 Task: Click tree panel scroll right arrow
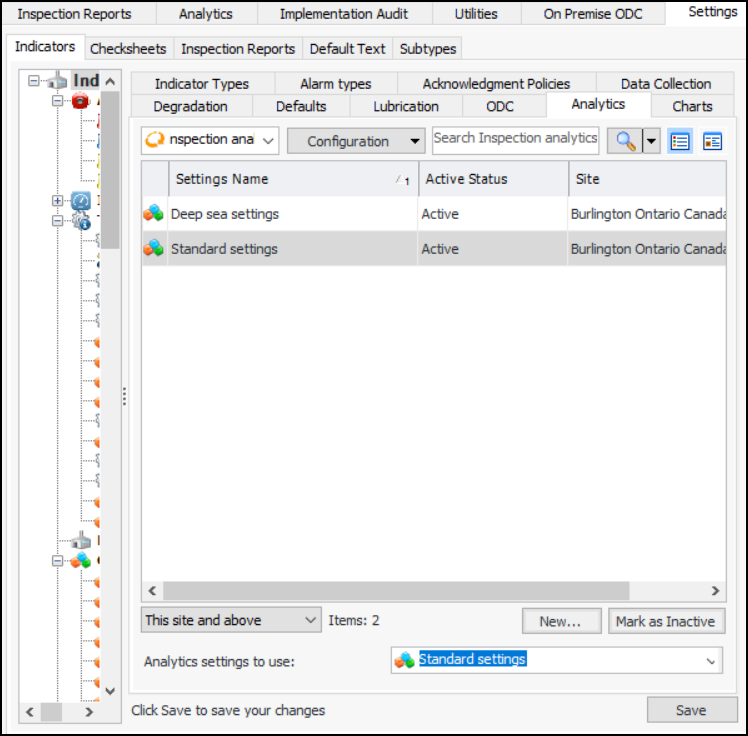pyautogui.click(x=89, y=712)
